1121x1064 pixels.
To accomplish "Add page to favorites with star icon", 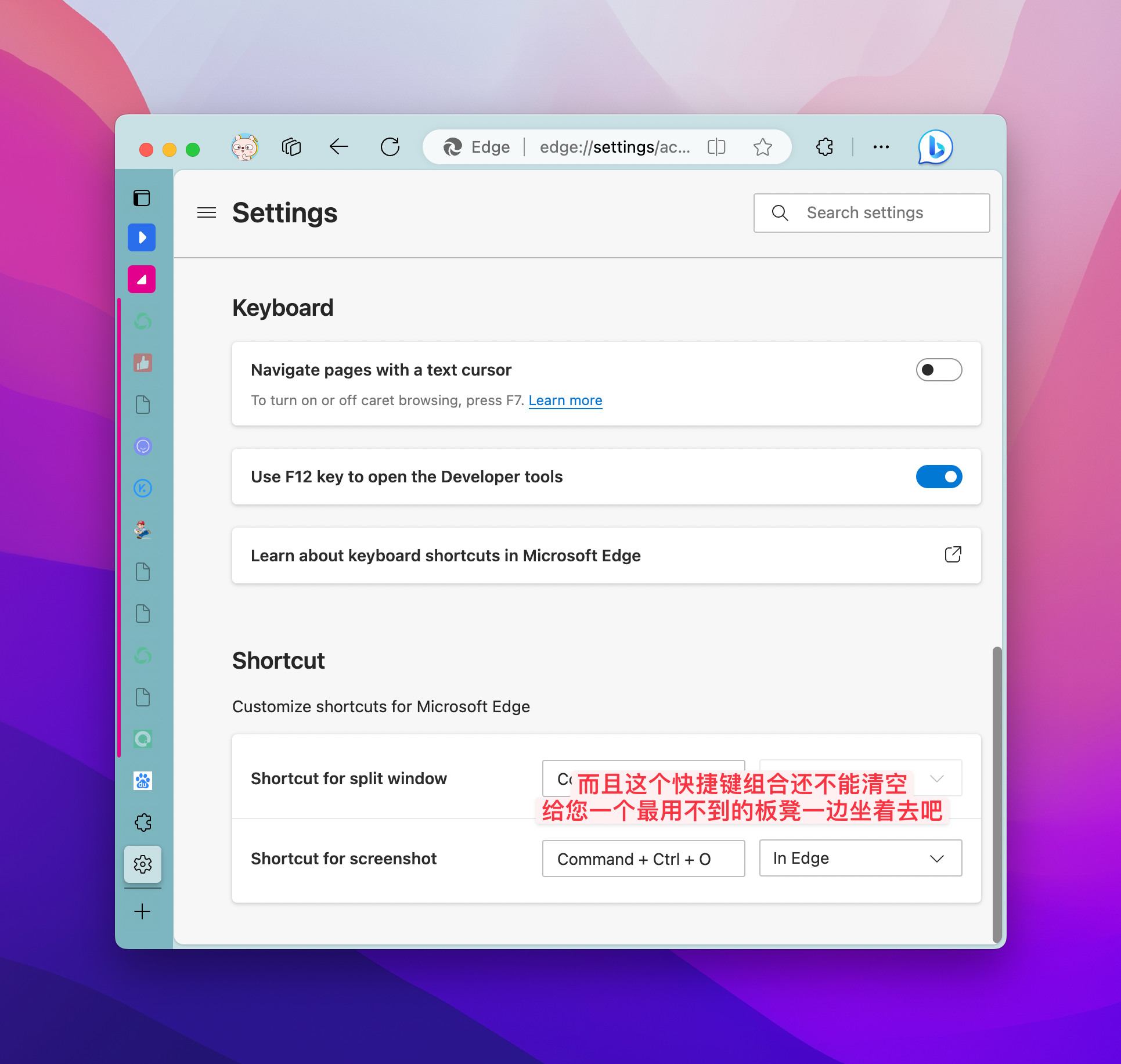I will [763, 147].
